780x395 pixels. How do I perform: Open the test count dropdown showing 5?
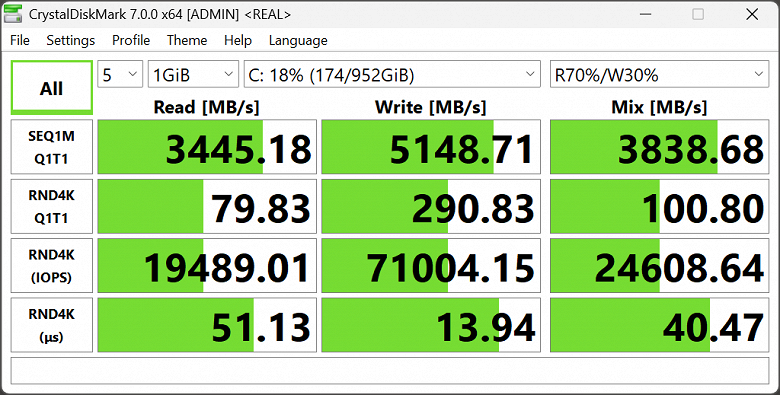pos(120,74)
